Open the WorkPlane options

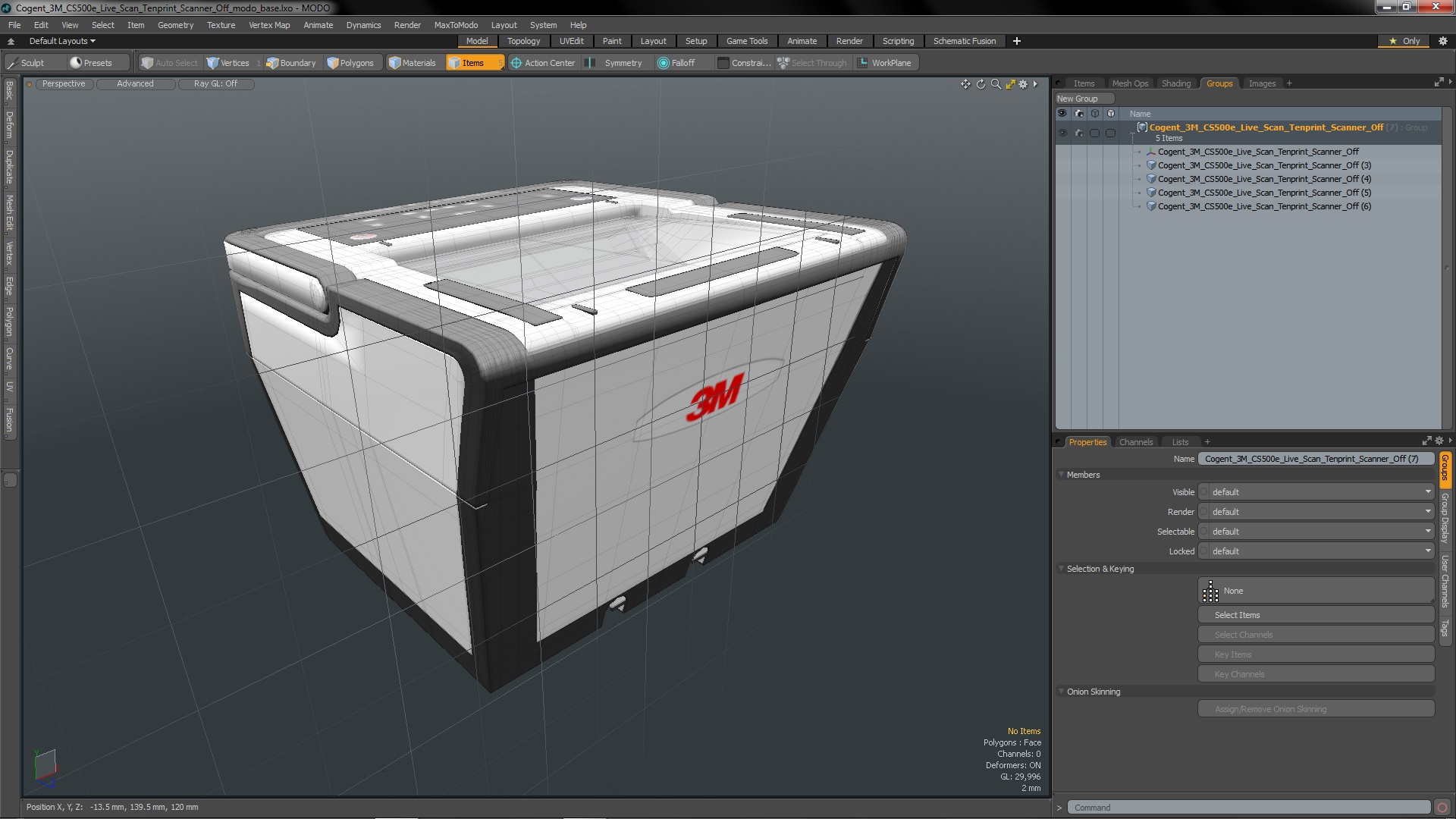pyautogui.click(x=885, y=63)
